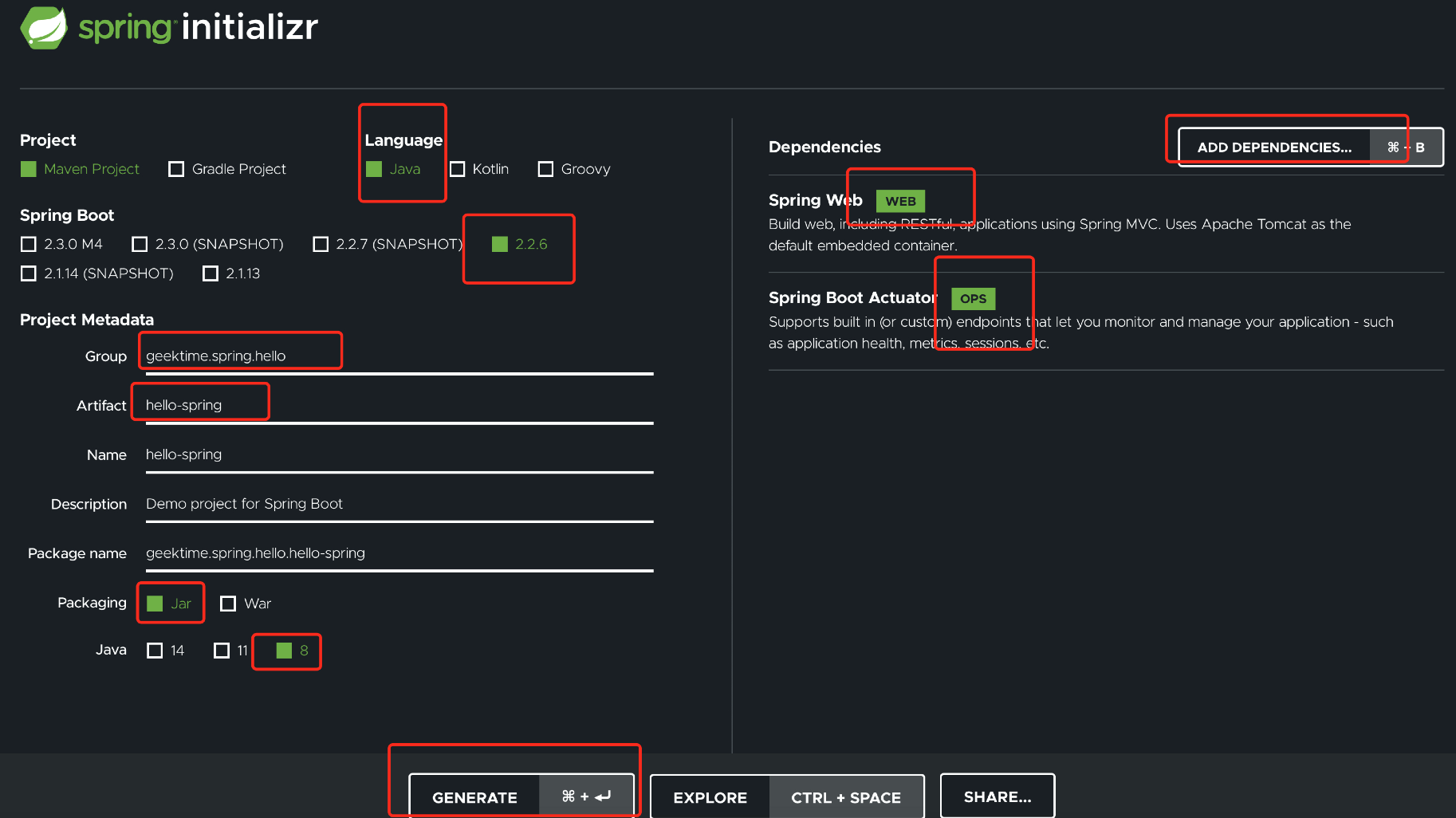Select Spring Boot 2.3.0 (SNAPSHOT)
1456x818 pixels.
pyautogui.click(x=207, y=244)
